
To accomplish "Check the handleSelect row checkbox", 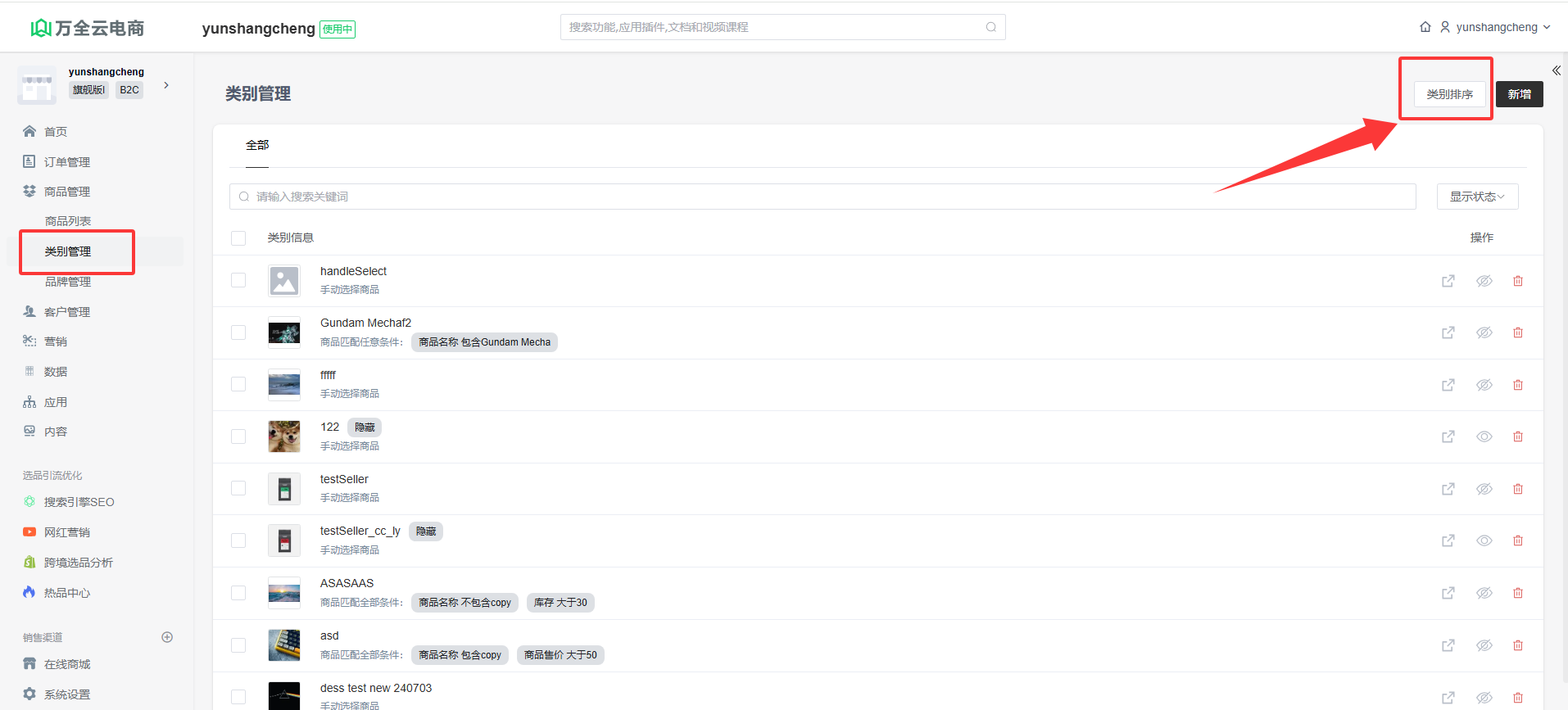I will click(238, 280).
